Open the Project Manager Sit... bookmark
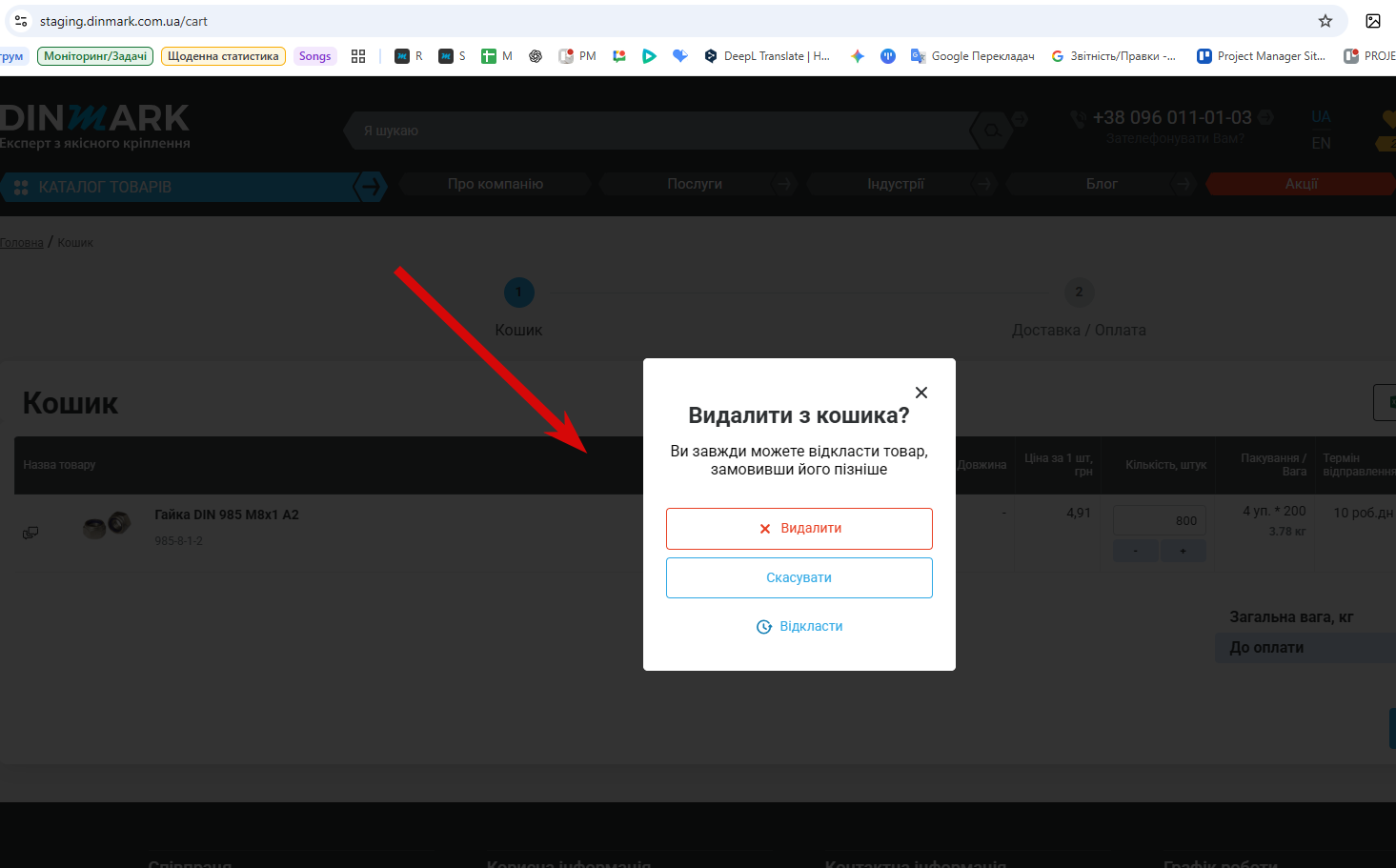1396x868 pixels. [x=1262, y=56]
